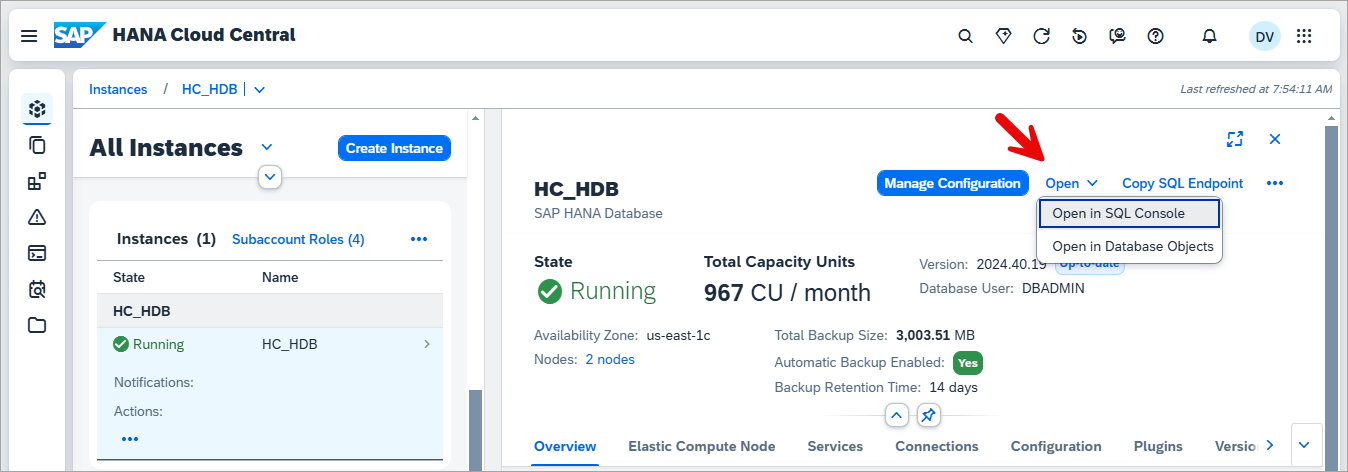
Task: Switch to the Configuration tab
Action: 1056,446
